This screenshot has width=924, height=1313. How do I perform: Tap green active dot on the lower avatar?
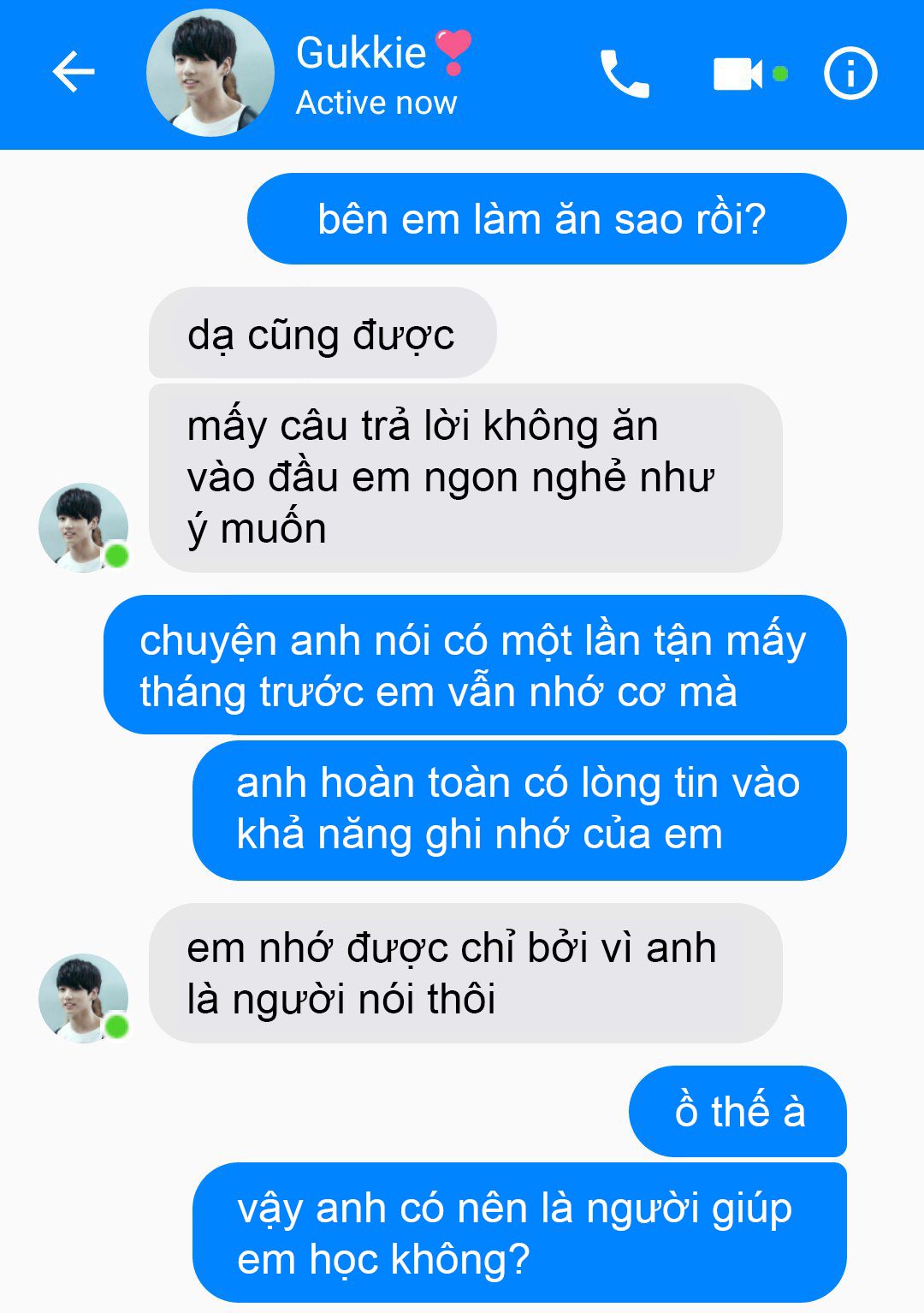click(117, 1026)
